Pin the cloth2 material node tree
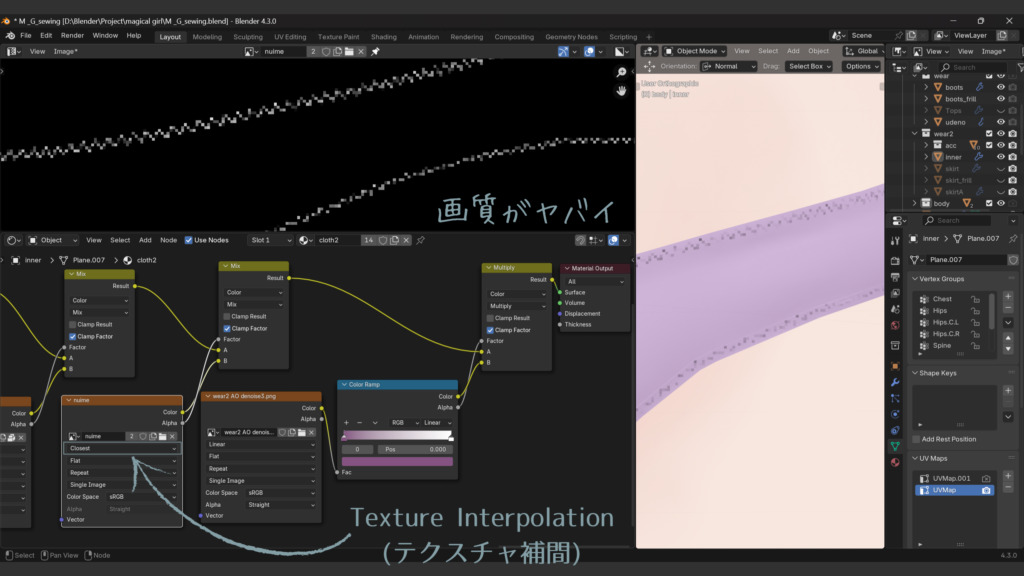 (421, 240)
